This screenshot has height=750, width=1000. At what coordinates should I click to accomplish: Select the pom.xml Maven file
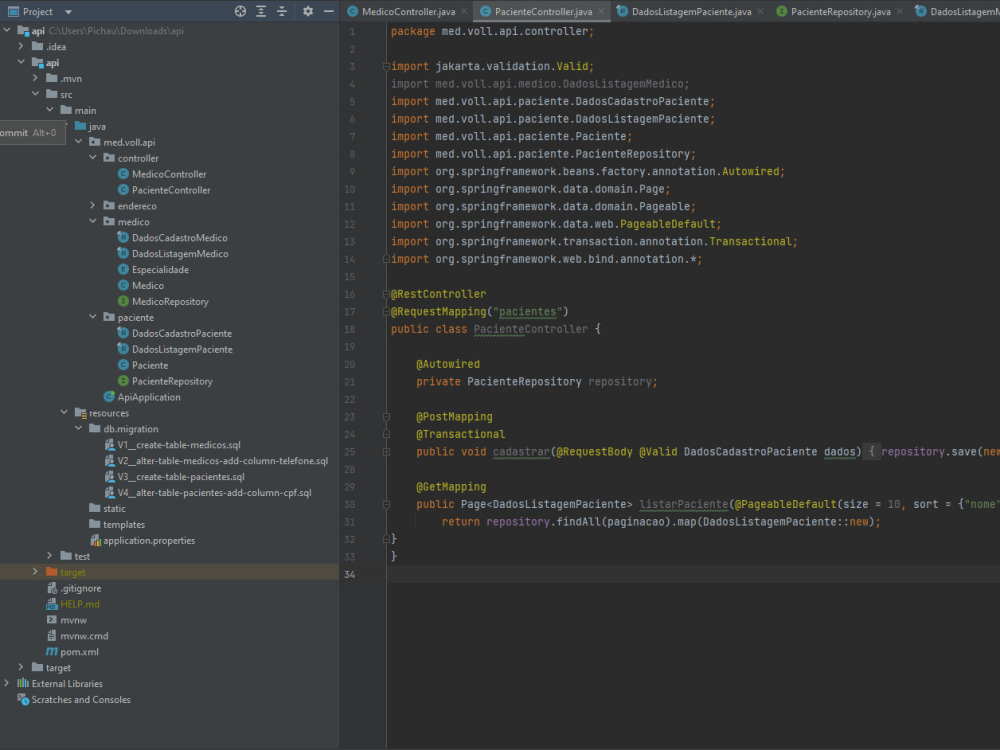tap(79, 652)
